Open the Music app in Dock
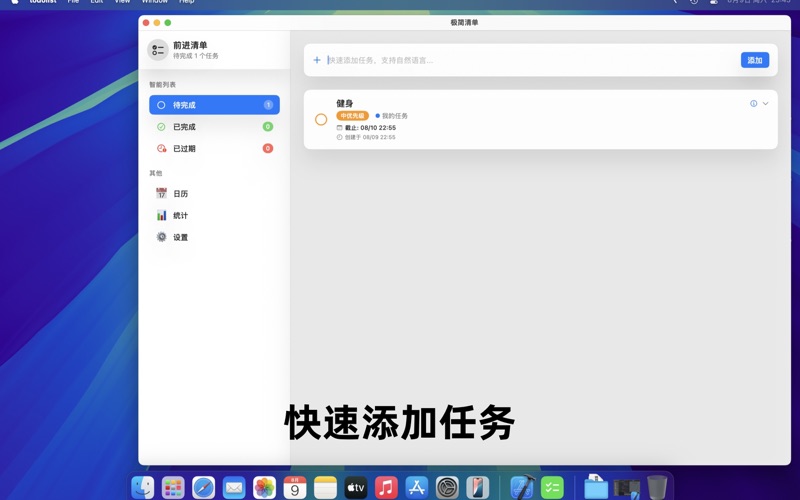 pyautogui.click(x=386, y=487)
